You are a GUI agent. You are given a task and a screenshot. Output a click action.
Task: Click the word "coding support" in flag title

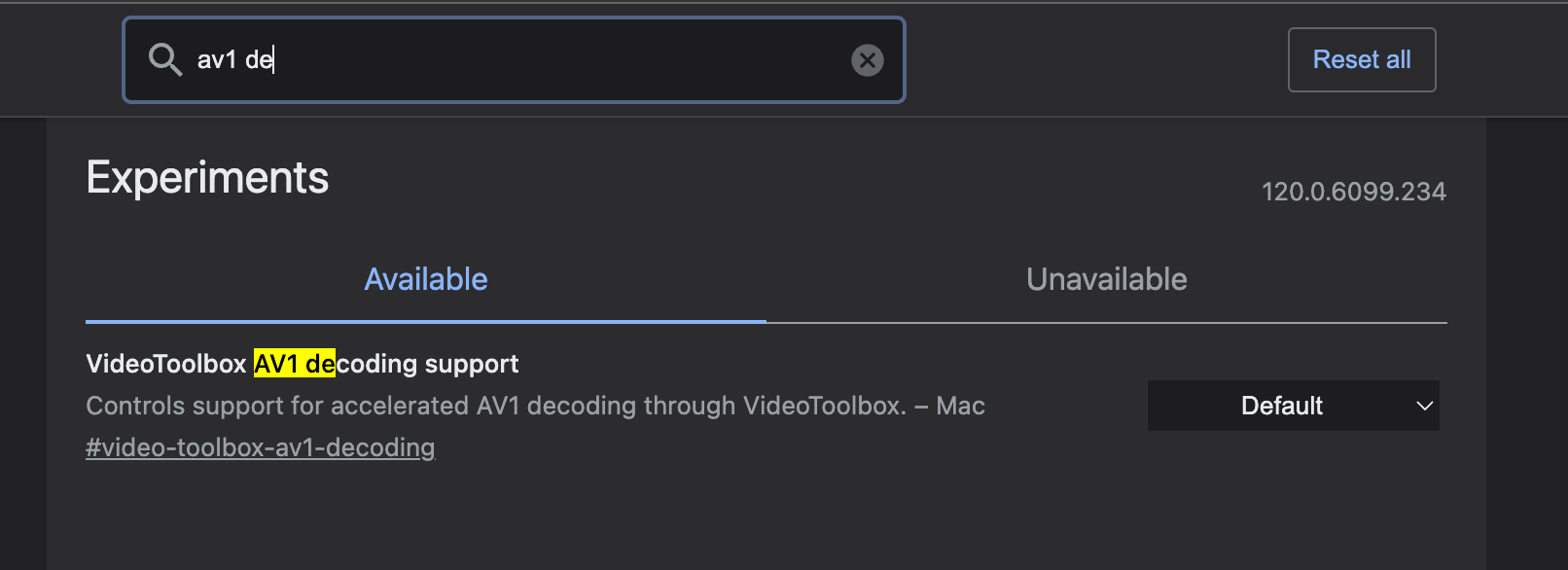click(x=428, y=364)
